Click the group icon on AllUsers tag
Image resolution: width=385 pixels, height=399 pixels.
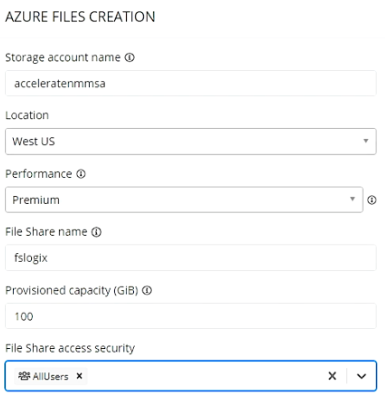(24, 376)
